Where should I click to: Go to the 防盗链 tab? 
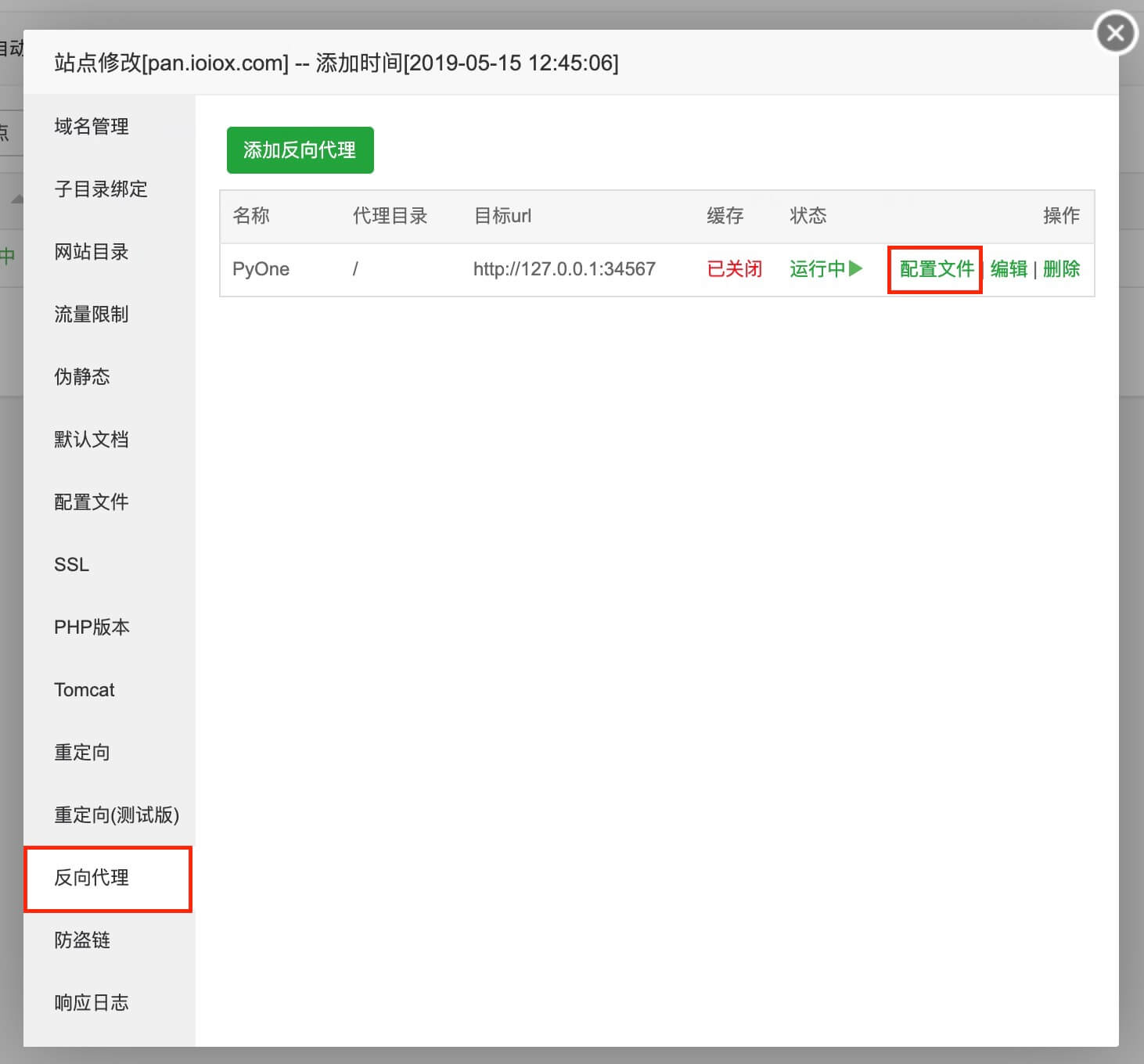(82, 940)
